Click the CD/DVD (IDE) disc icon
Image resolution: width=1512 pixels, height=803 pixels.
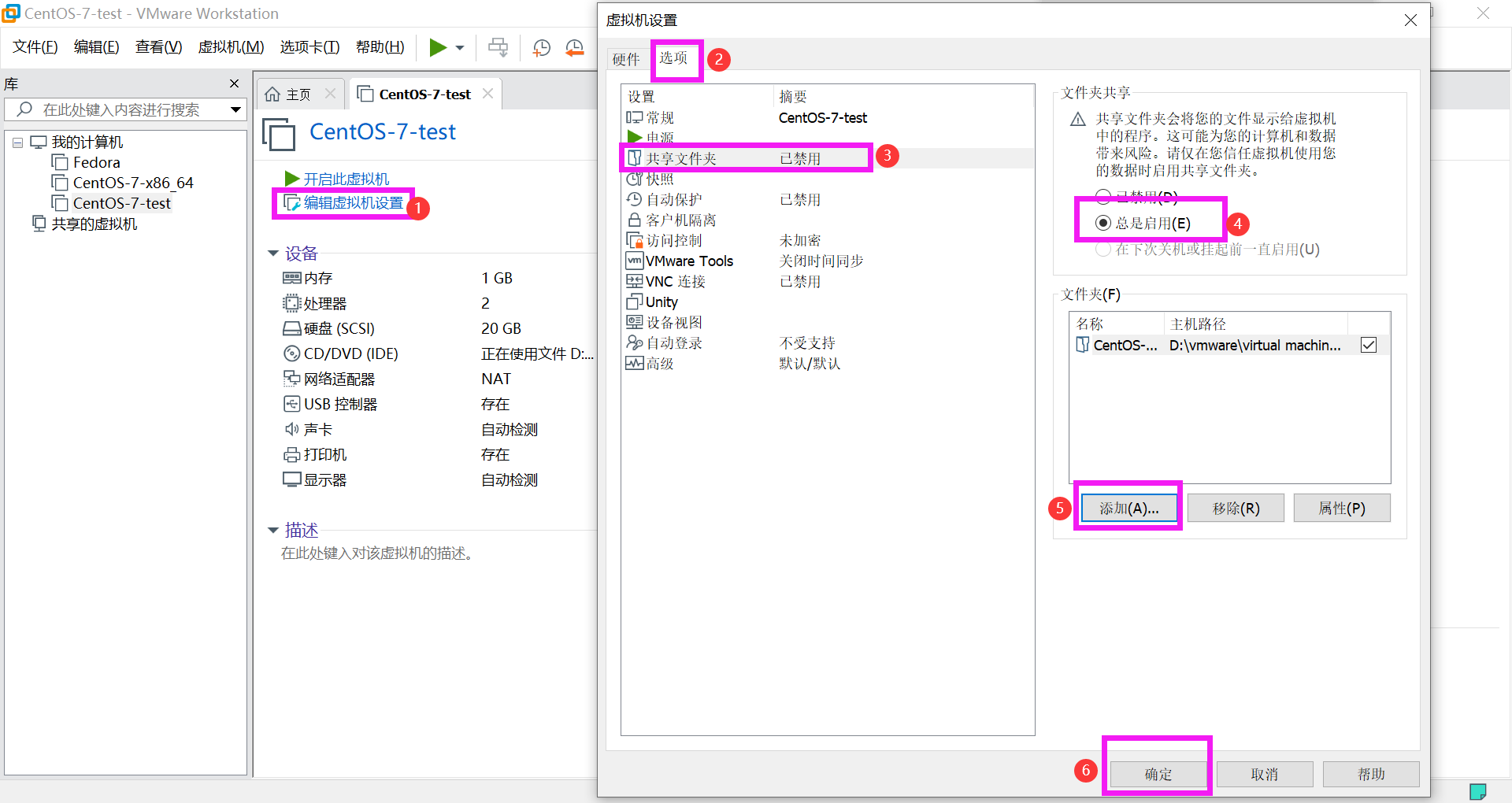click(292, 353)
